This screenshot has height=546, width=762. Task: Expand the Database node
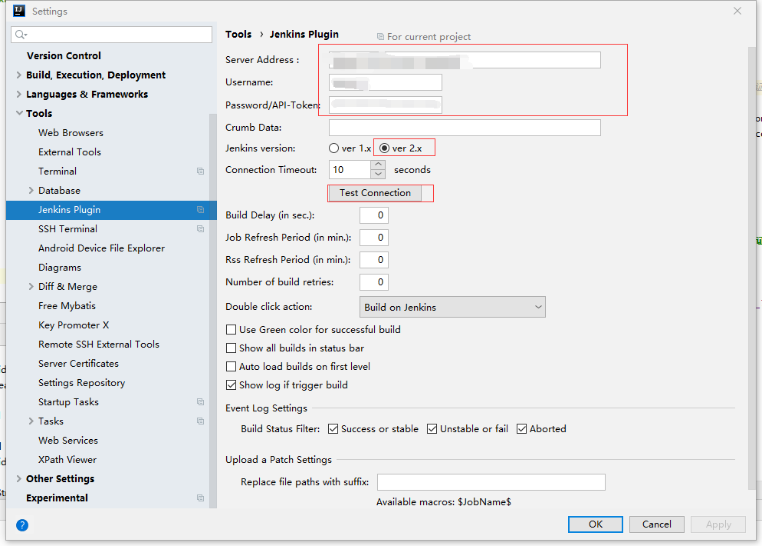click(31, 190)
